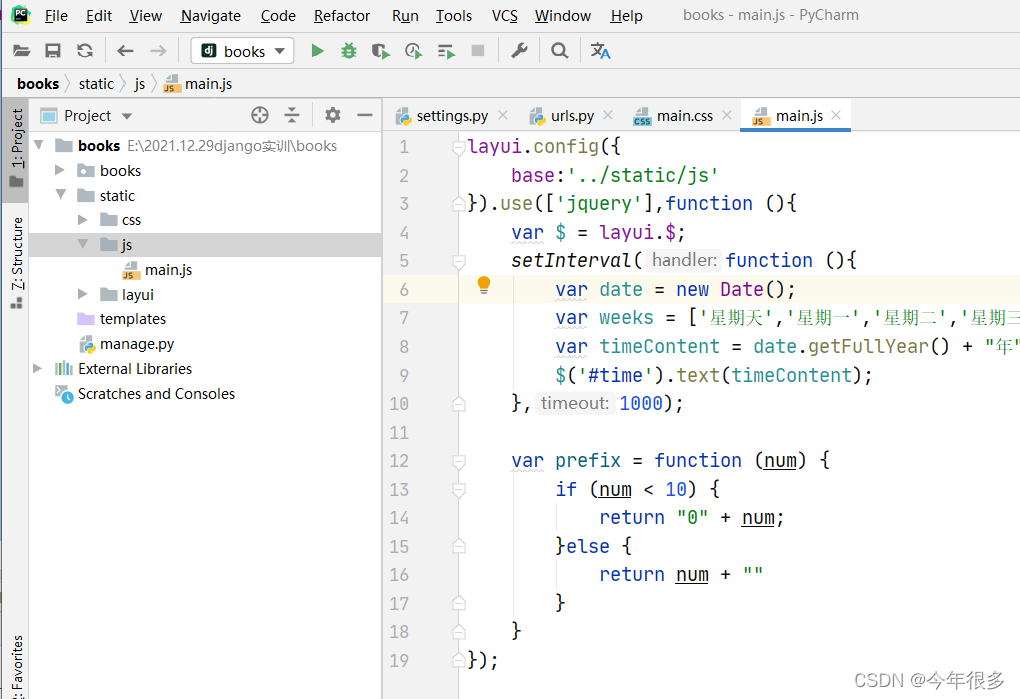Open the Refactor menu
The width and height of the screenshot is (1020, 699).
pos(342,16)
